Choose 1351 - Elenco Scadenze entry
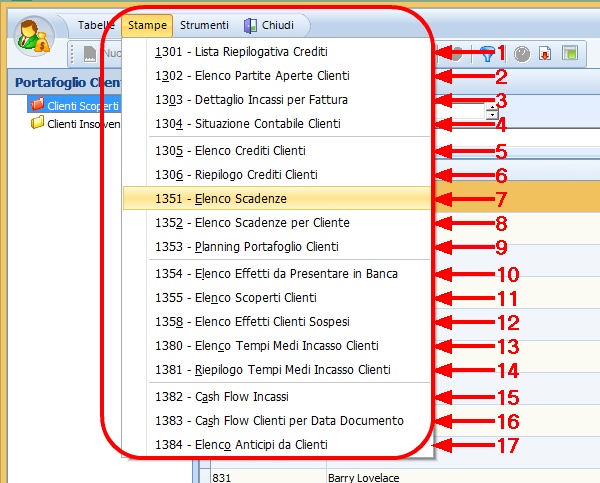The width and height of the screenshot is (600, 483). coord(220,199)
